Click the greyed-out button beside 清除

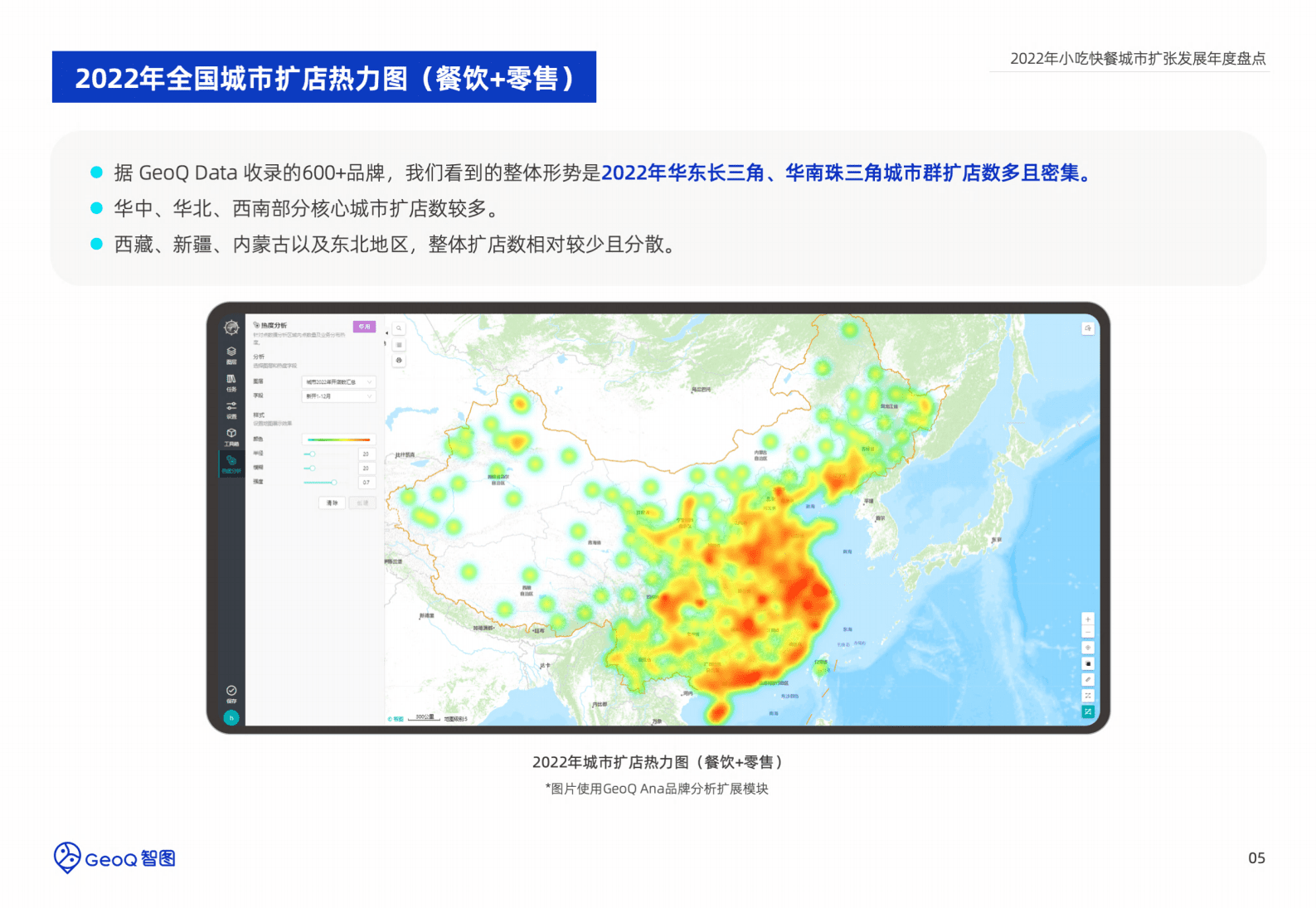pos(362,503)
